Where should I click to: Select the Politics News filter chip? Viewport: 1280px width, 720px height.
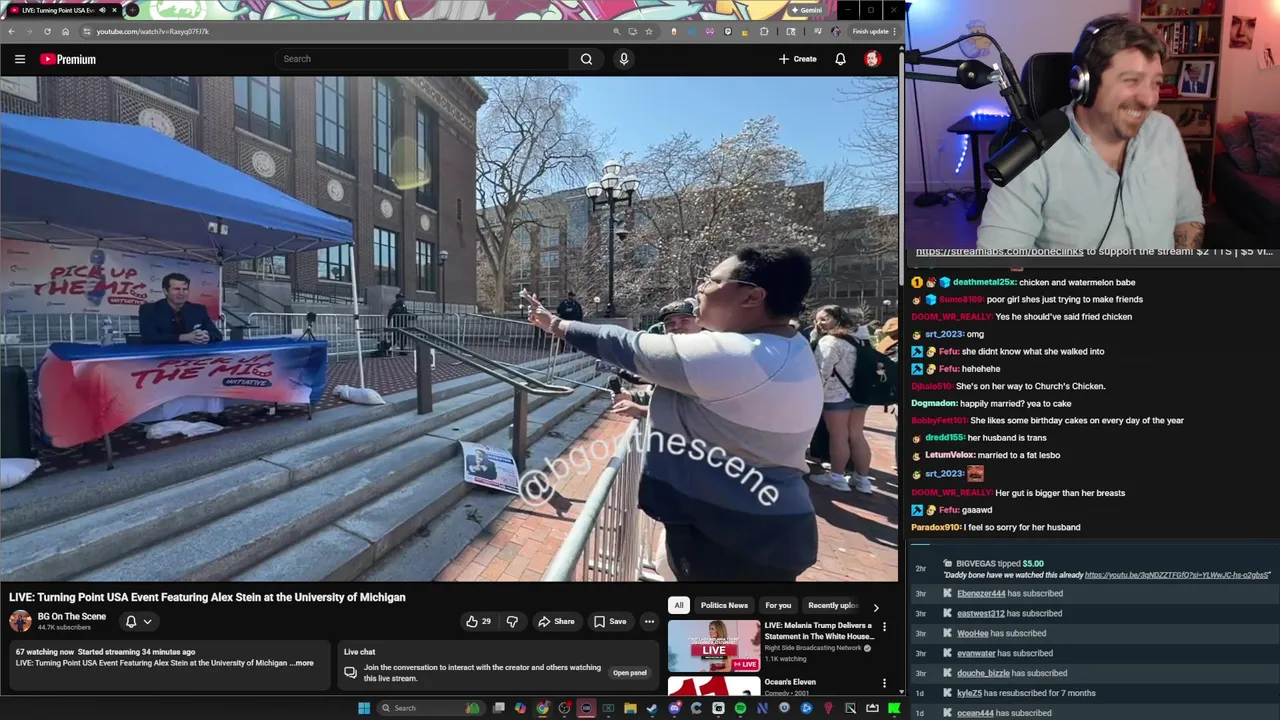pos(724,605)
